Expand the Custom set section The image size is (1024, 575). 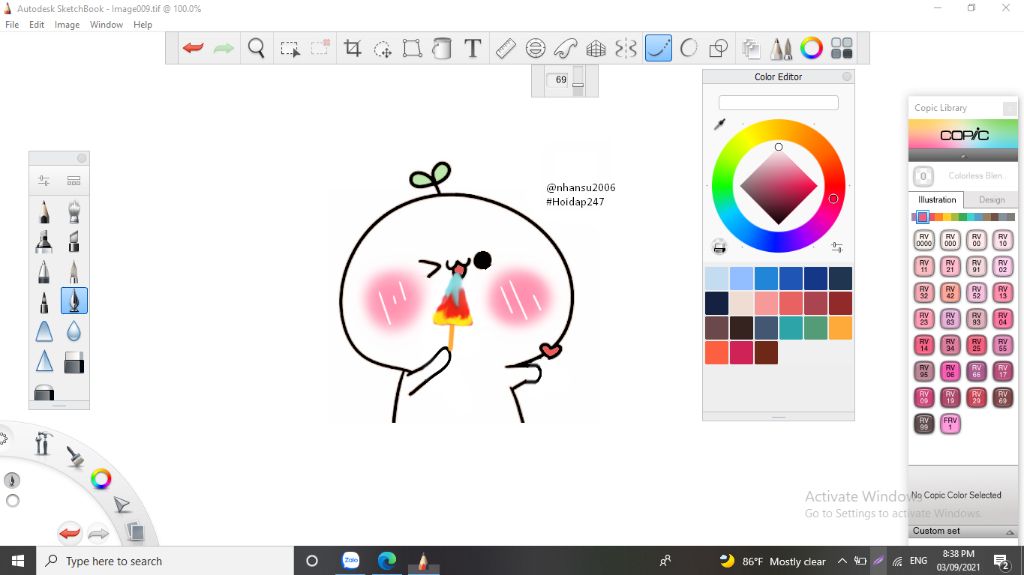pos(963,531)
